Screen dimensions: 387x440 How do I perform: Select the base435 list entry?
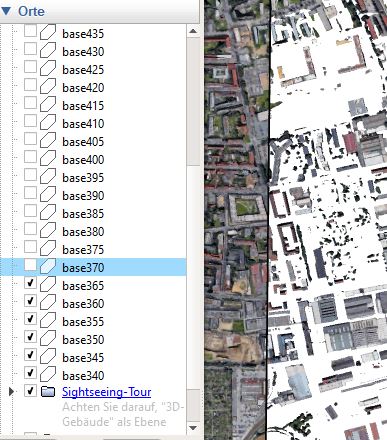[x=83, y=34]
